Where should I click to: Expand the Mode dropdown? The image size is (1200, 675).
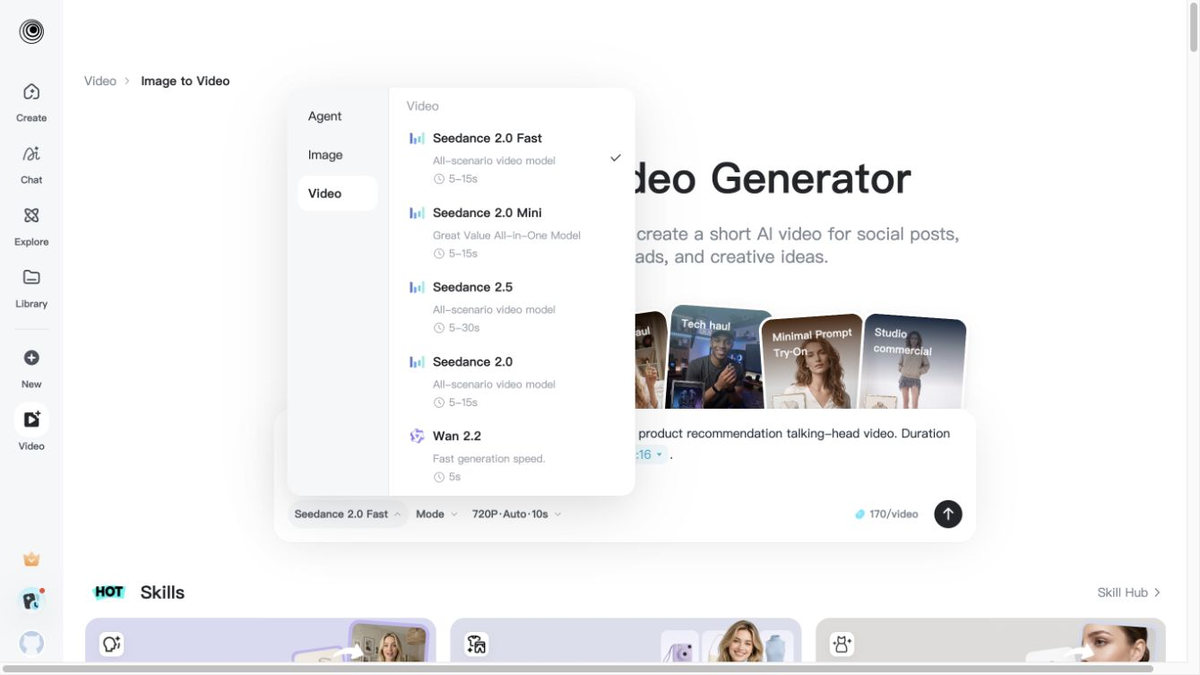click(436, 514)
